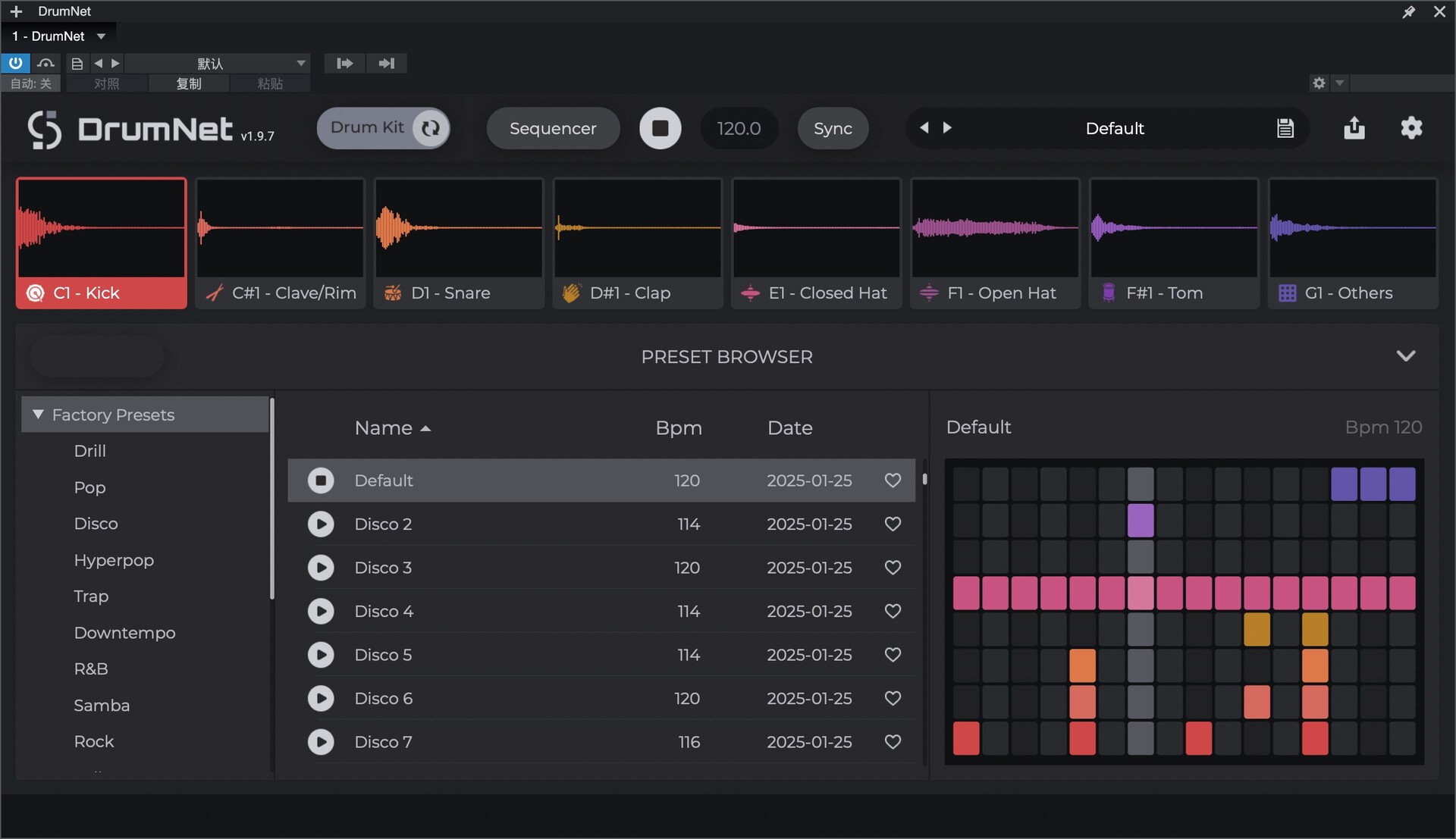Select the D1 - Snare pad
The height and width of the screenshot is (839, 1456).
tap(459, 243)
